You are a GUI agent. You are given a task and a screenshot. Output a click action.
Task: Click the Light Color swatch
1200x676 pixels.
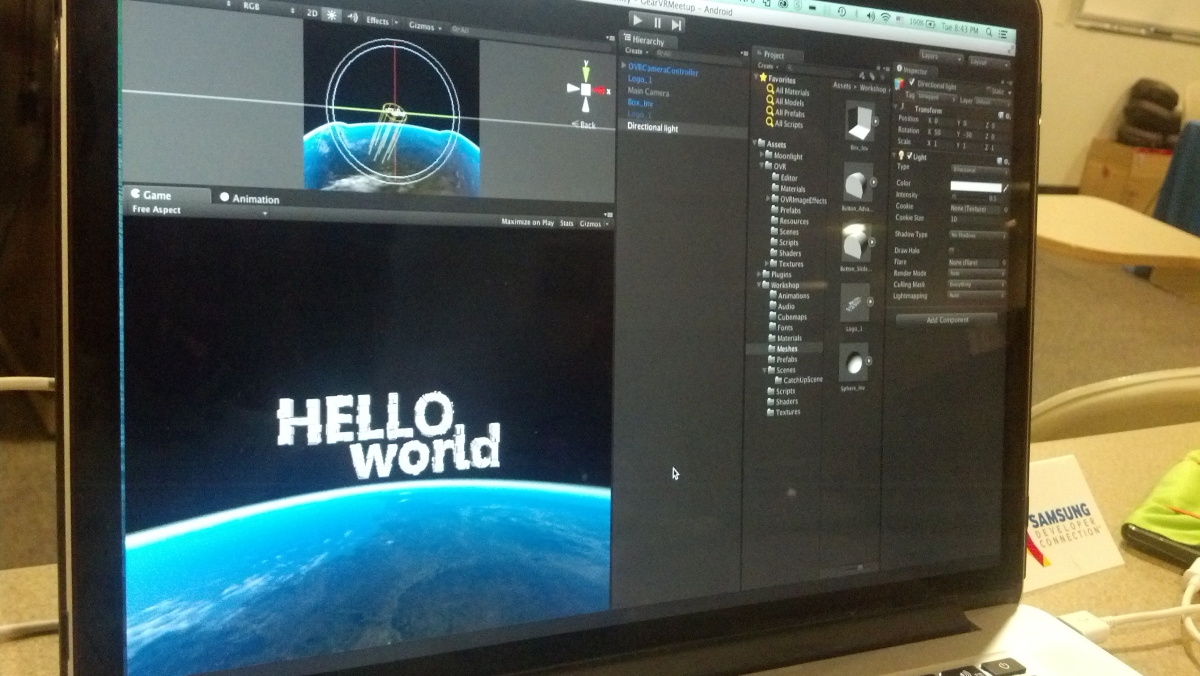click(x=975, y=186)
